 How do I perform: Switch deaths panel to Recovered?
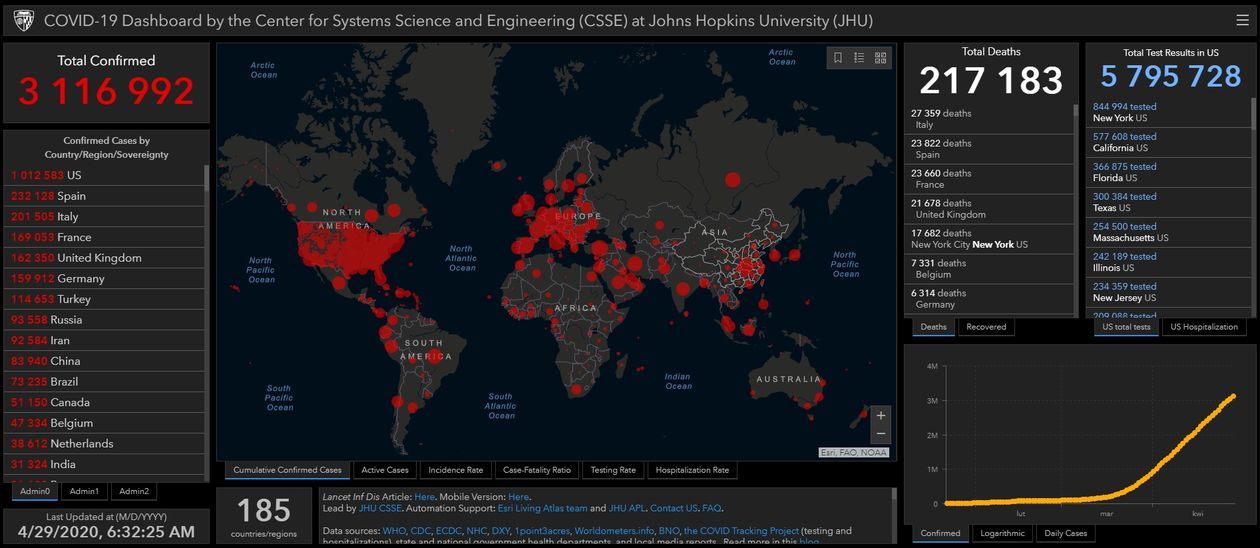click(x=986, y=327)
